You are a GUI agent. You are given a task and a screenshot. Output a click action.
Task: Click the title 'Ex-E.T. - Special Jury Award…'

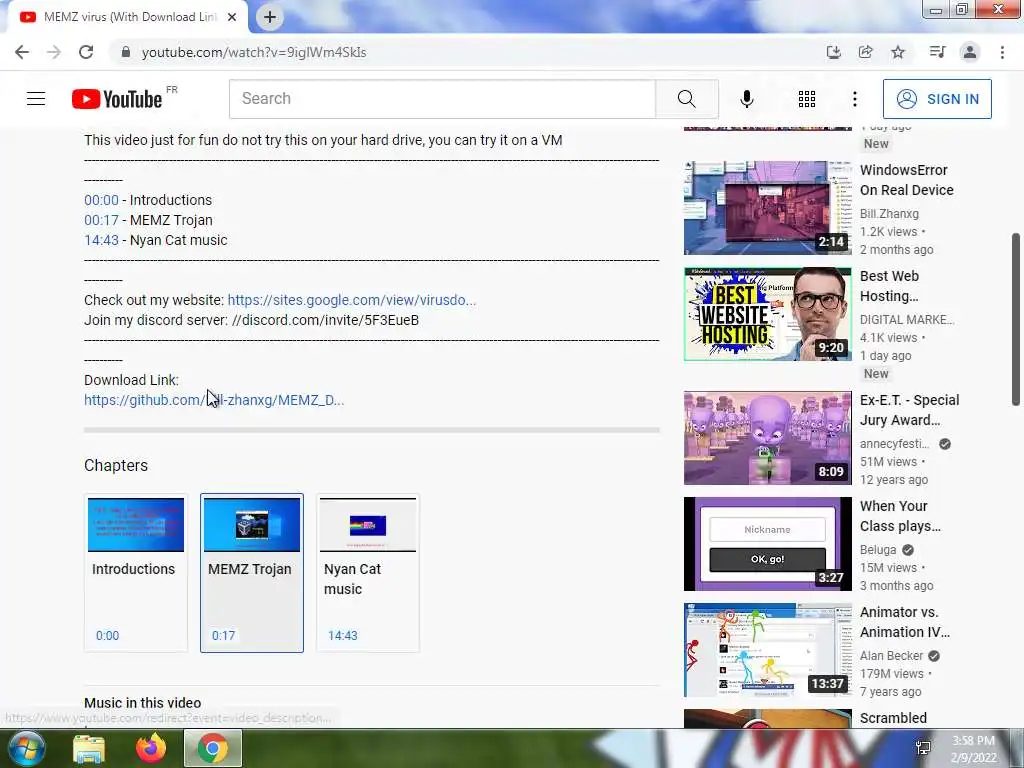tap(910, 410)
